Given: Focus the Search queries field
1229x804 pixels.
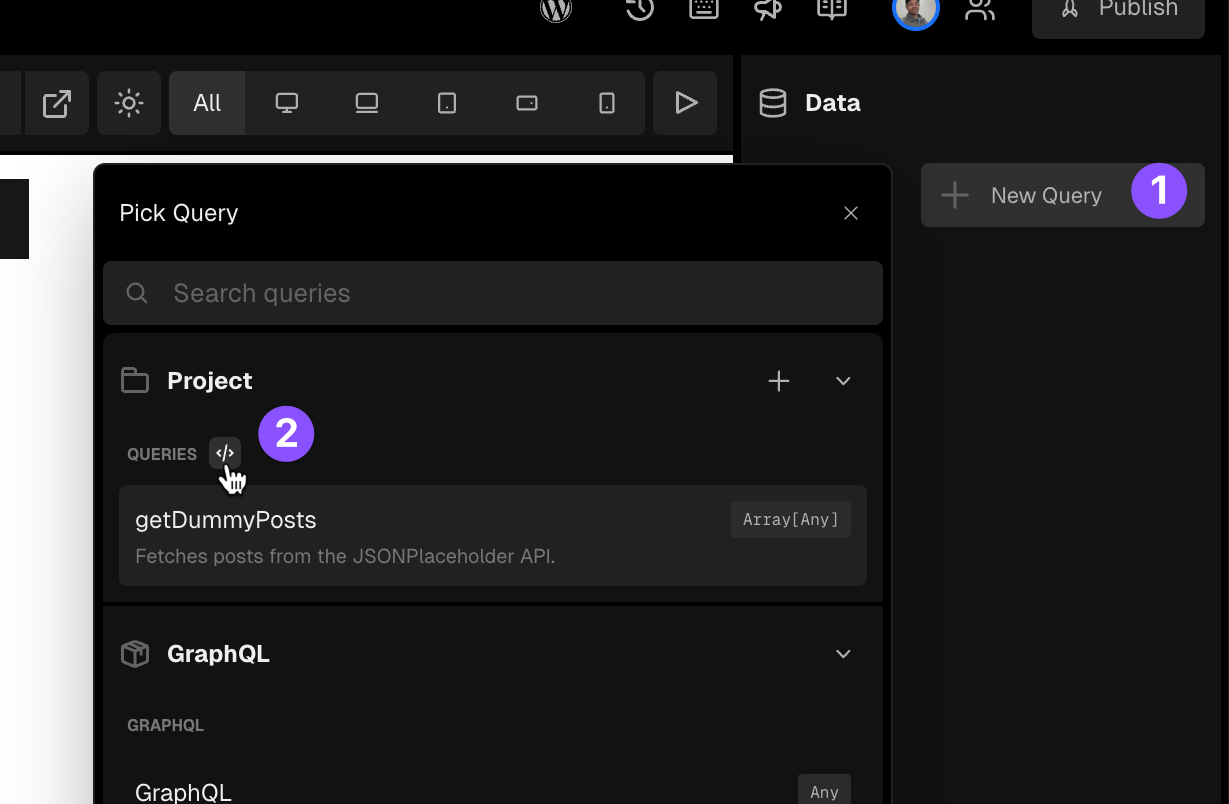Looking at the screenshot, I should click(x=493, y=293).
